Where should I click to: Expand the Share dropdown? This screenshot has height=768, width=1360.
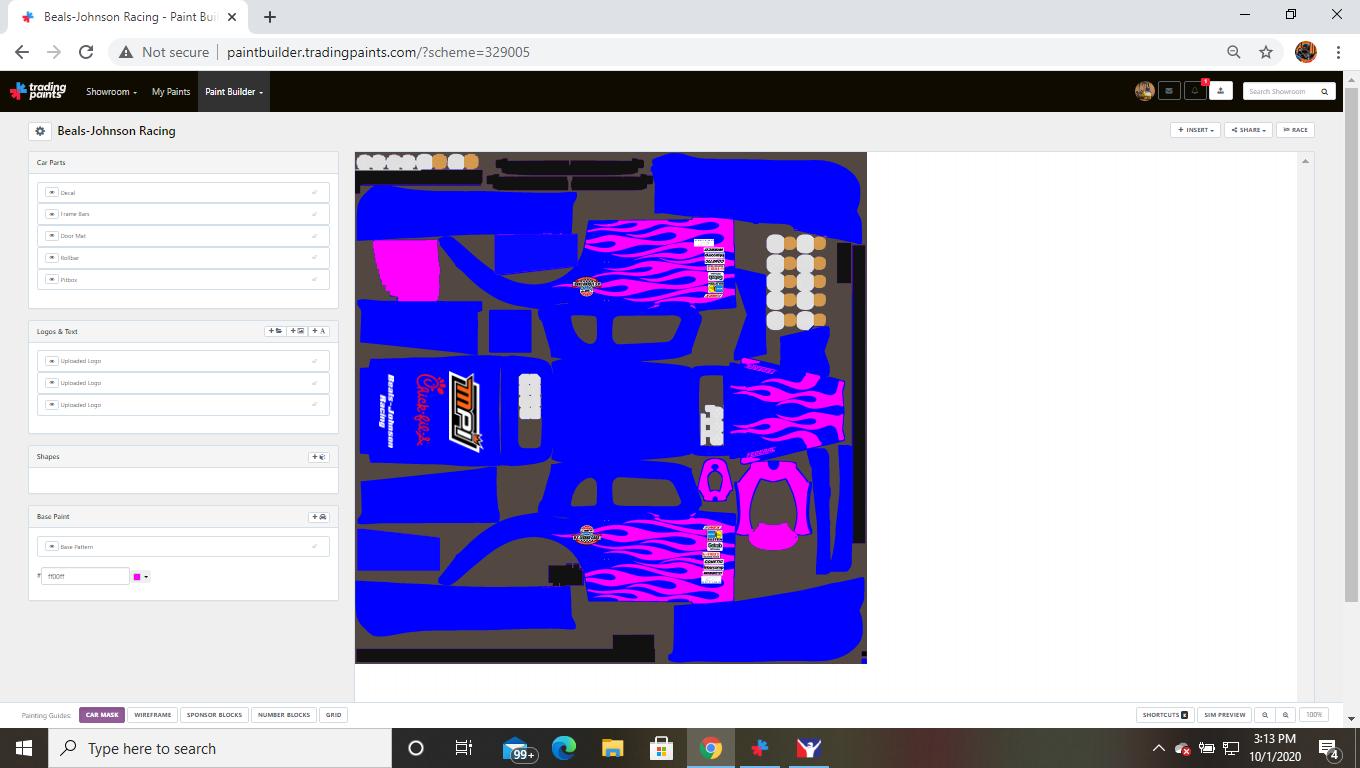(x=1249, y=130)
